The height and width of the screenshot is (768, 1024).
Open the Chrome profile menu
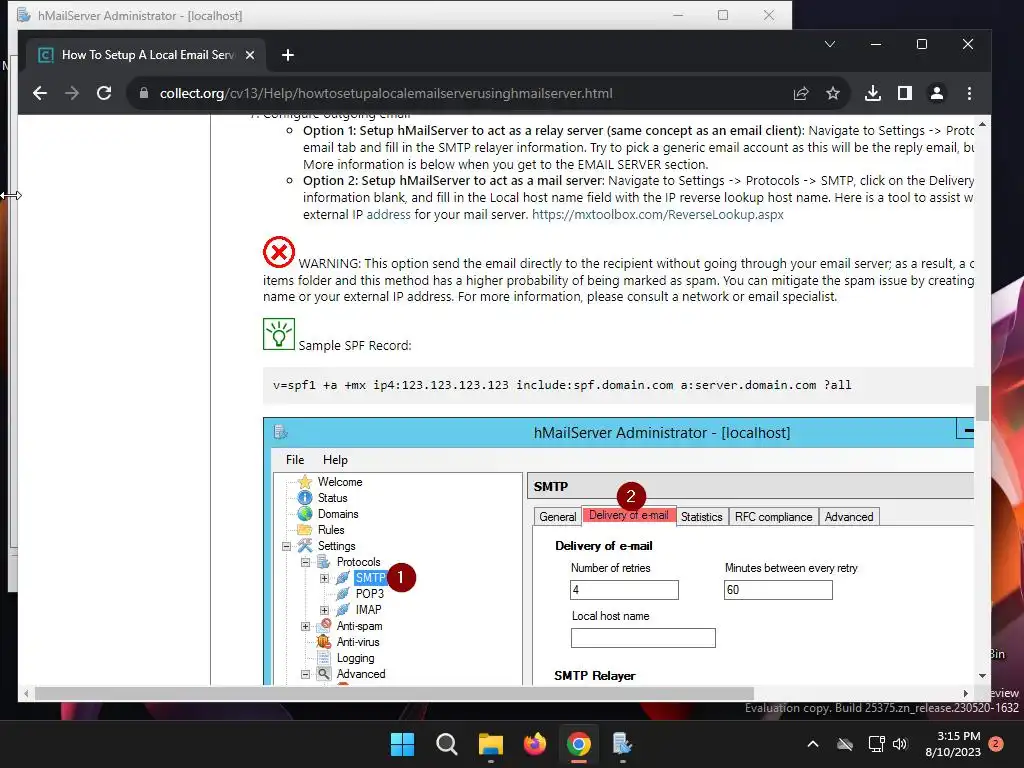936,93
